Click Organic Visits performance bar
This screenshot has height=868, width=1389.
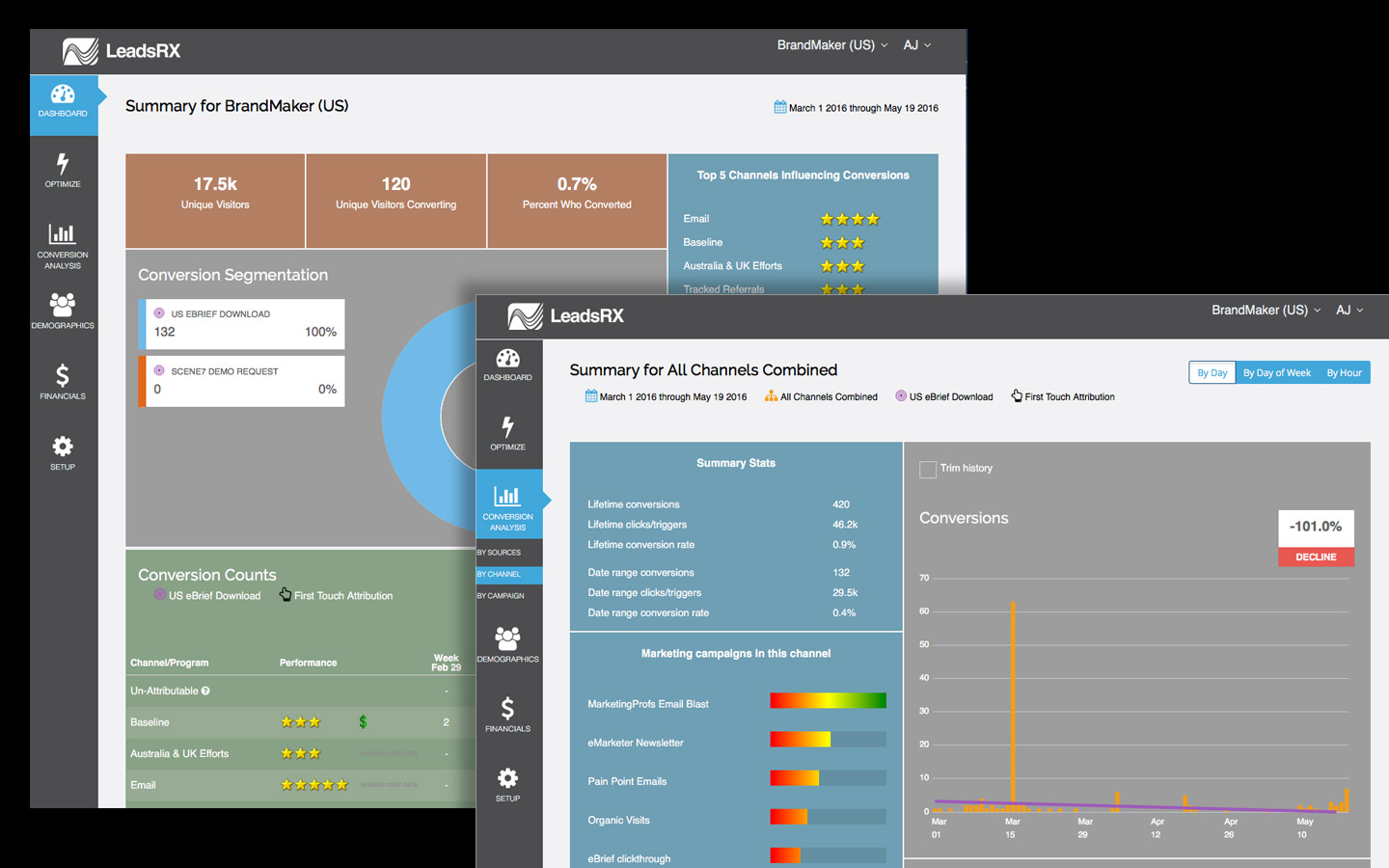[828, 817]
